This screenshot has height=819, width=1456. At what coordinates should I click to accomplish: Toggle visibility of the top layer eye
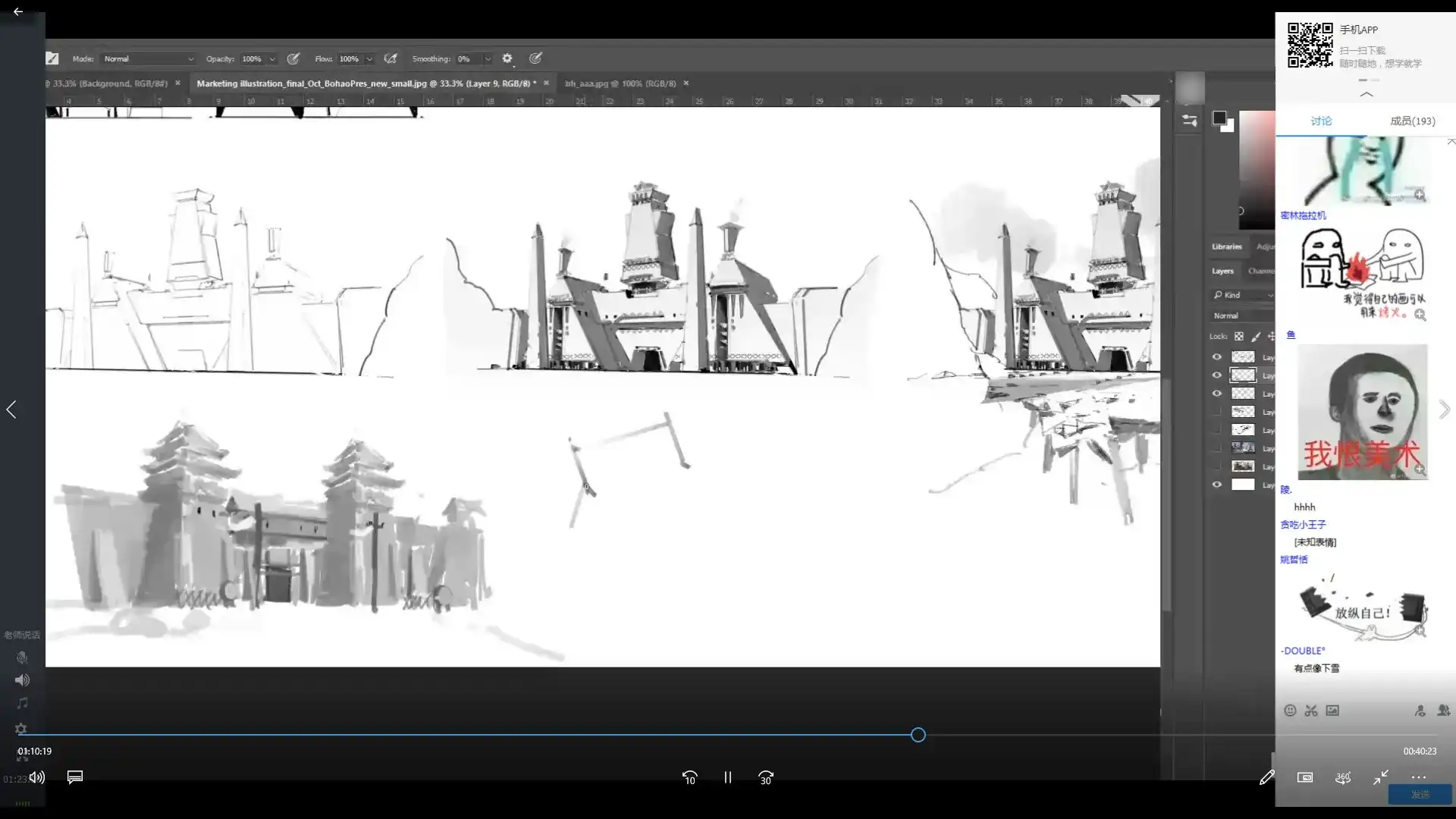coord(1216,357)
